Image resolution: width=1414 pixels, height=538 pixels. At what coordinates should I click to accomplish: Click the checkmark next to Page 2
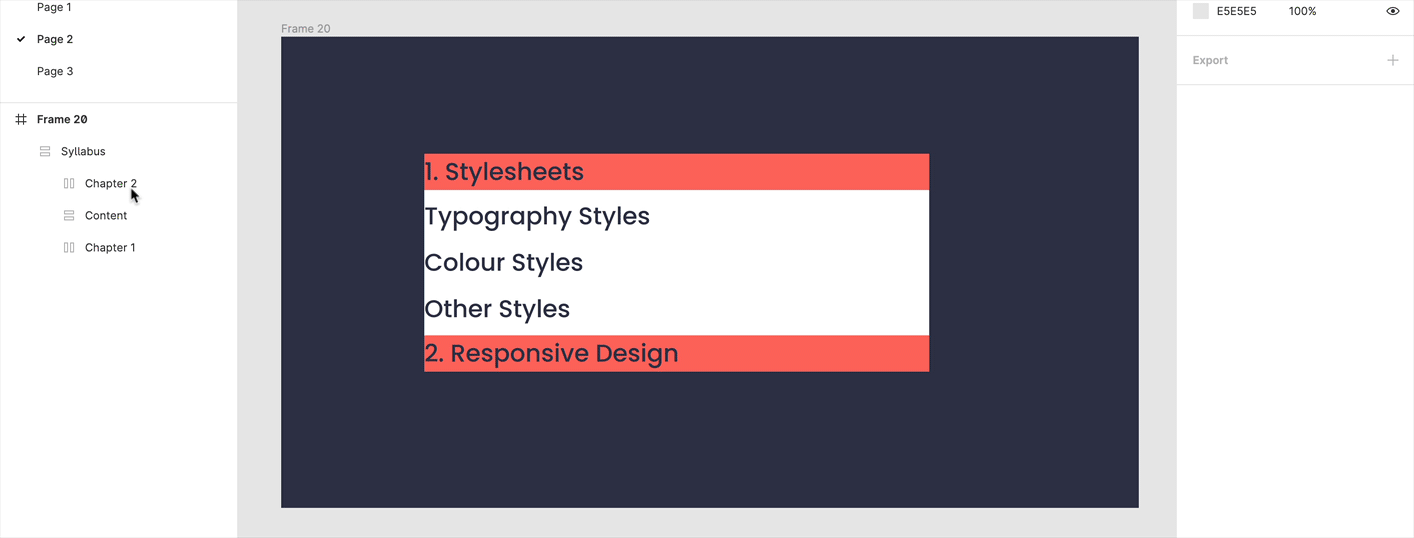click(21, 39)
